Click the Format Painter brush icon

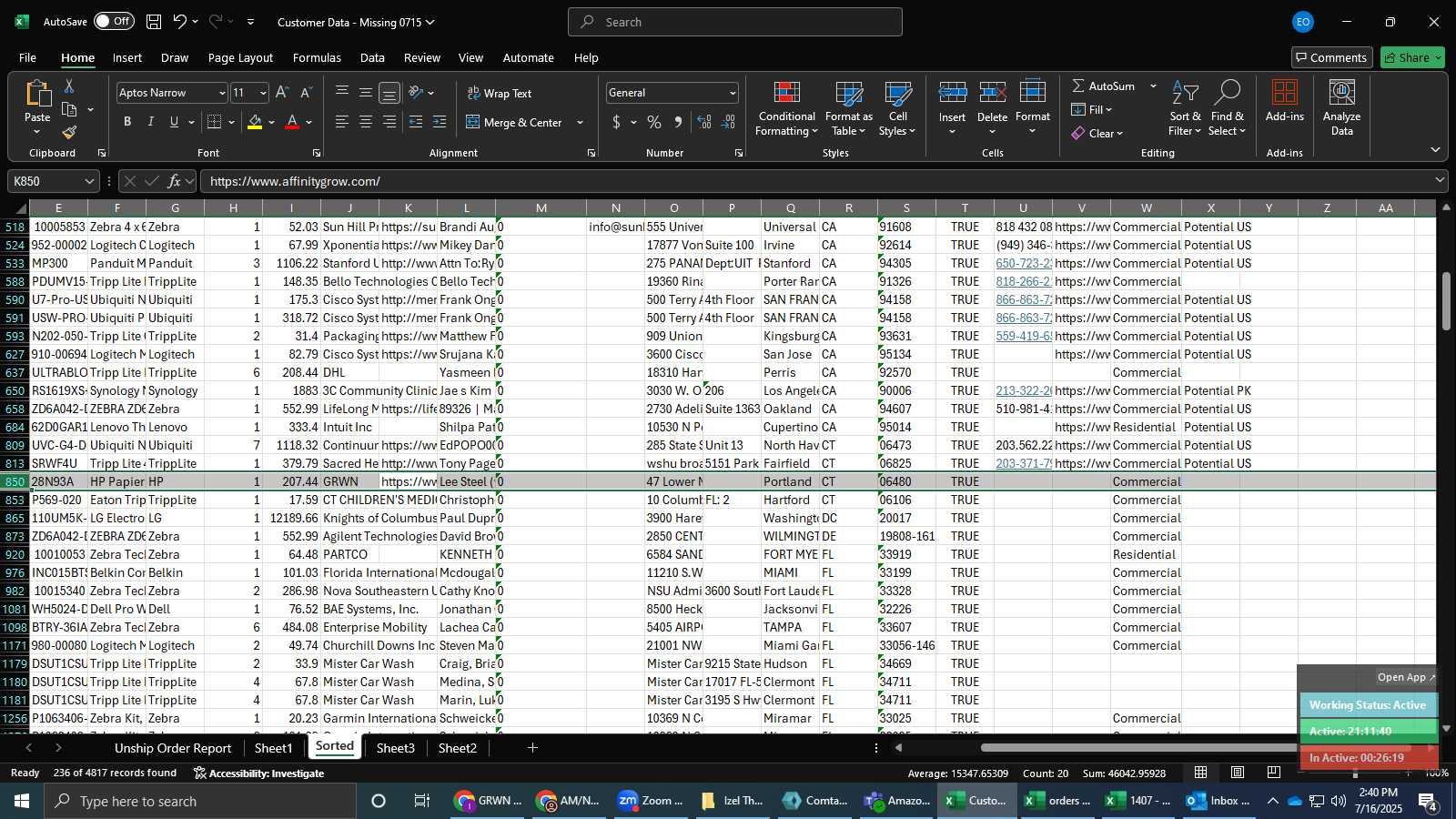[69, 132]
